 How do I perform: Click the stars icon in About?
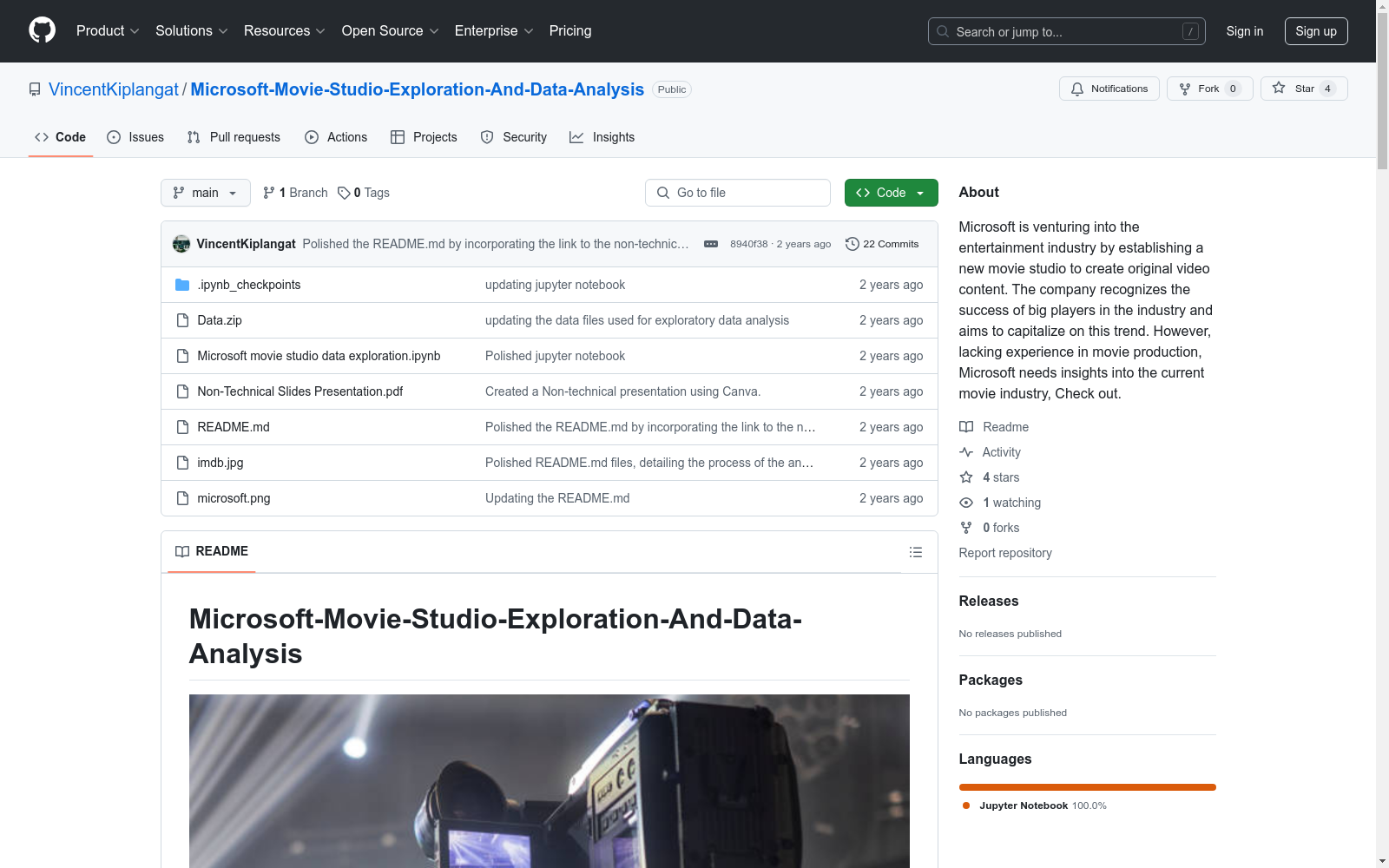pos(966,477)
